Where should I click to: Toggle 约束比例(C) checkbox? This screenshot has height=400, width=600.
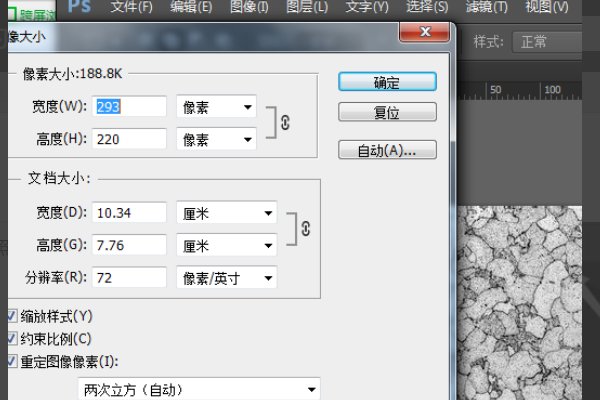tap(12, 339)
